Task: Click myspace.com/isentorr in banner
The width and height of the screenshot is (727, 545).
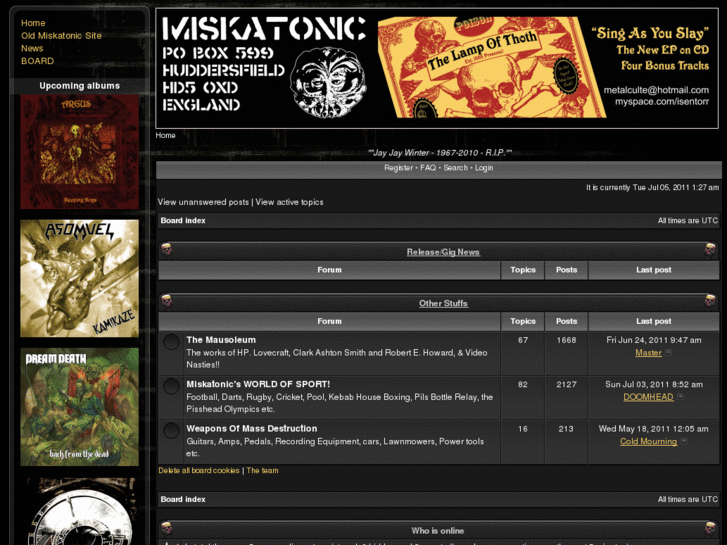Action: point(662,102)
